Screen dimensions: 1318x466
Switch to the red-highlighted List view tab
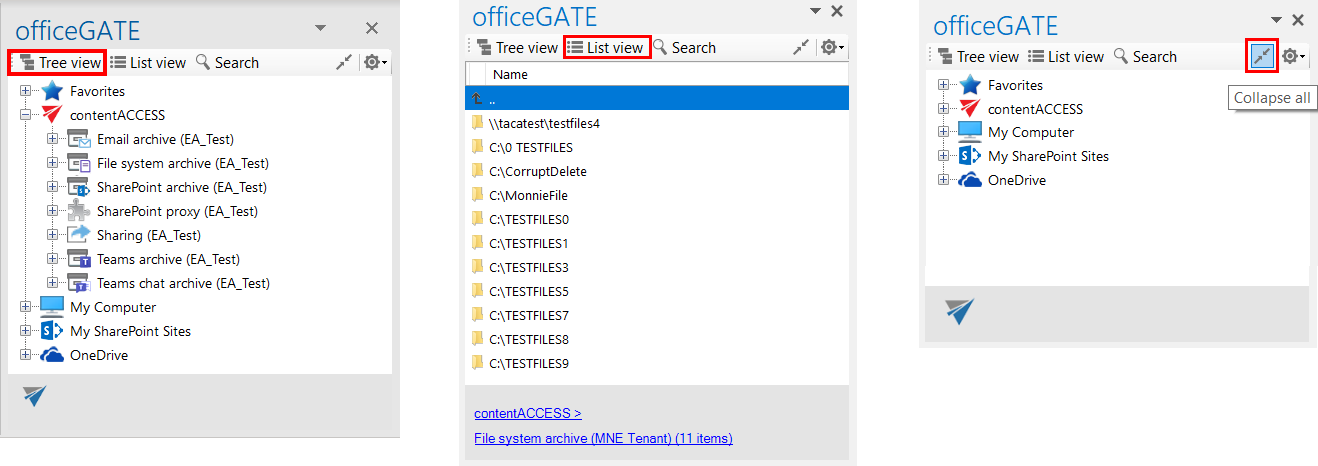[x=607, y=47]
